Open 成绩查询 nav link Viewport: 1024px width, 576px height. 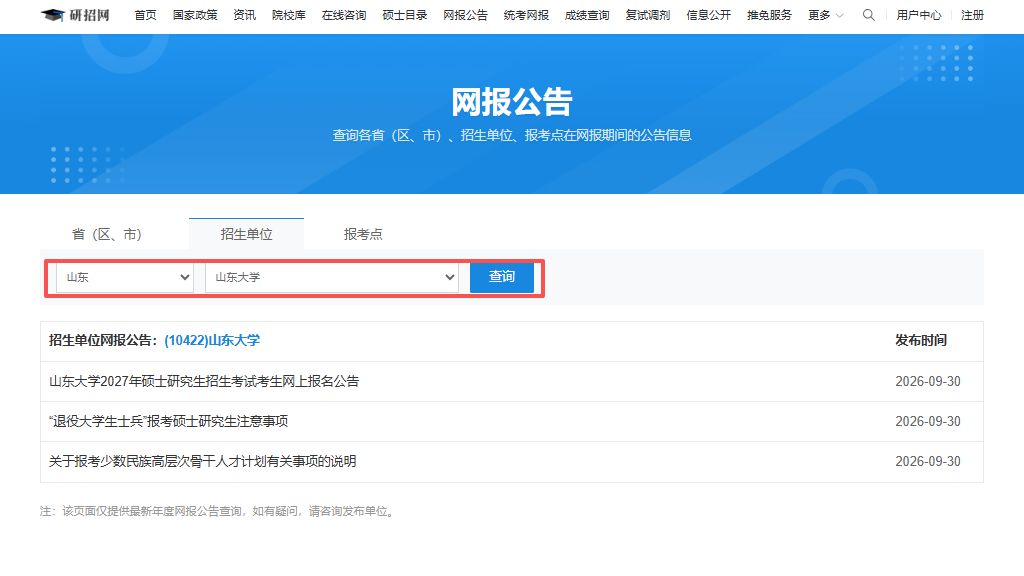click(586, 15)
